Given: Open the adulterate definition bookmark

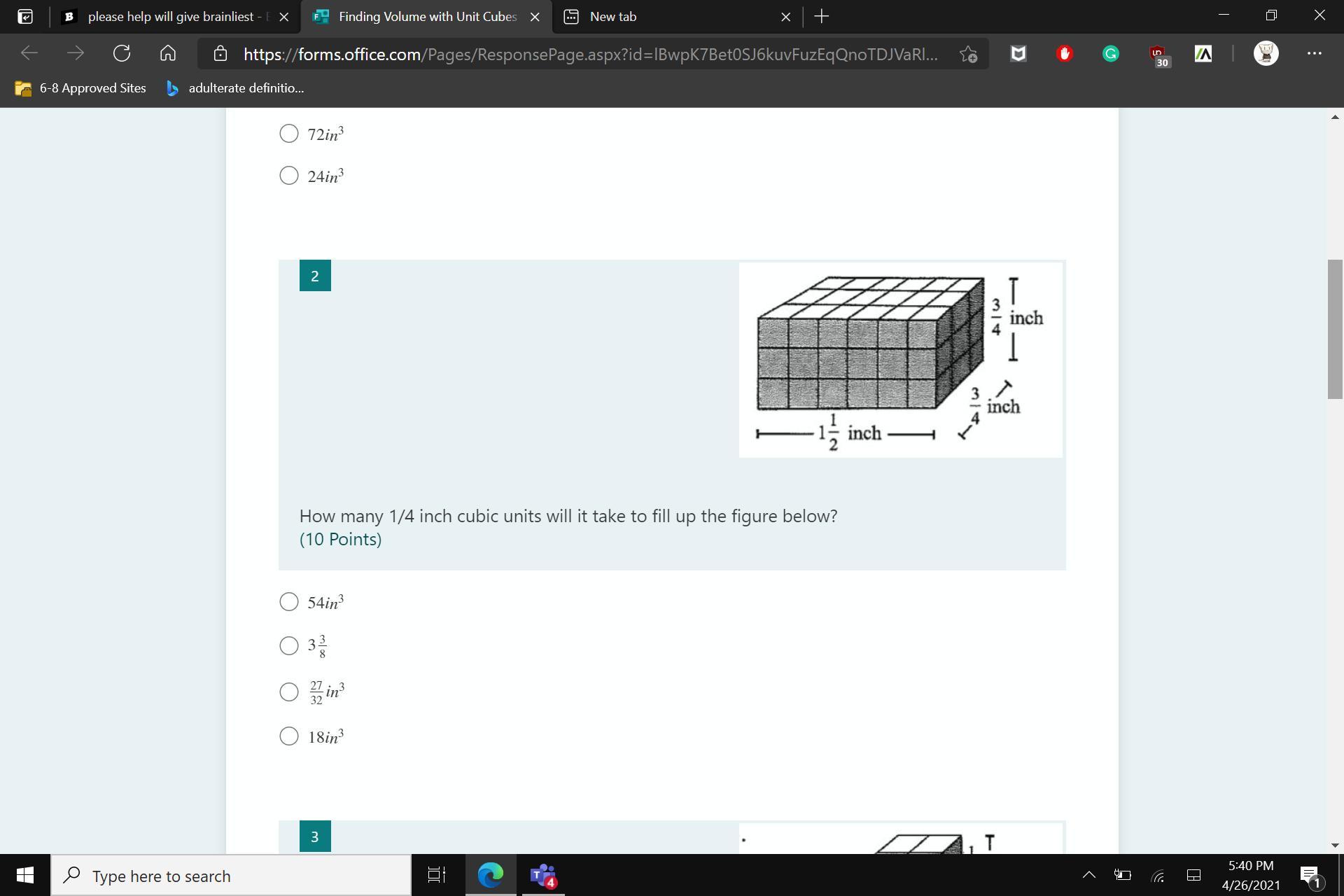Looking at the screenshot, I should [235, 88].
